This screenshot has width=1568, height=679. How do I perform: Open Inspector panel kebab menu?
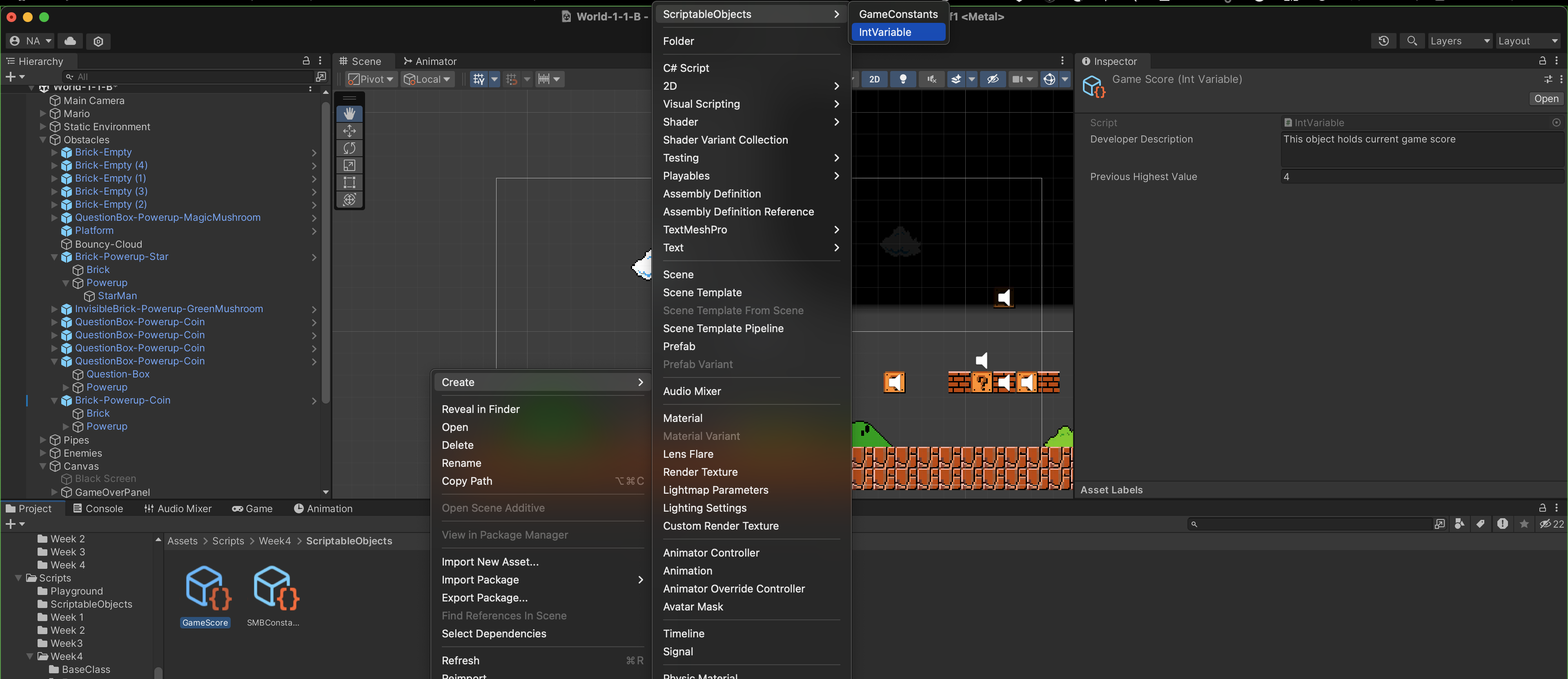coord(1557,61)
